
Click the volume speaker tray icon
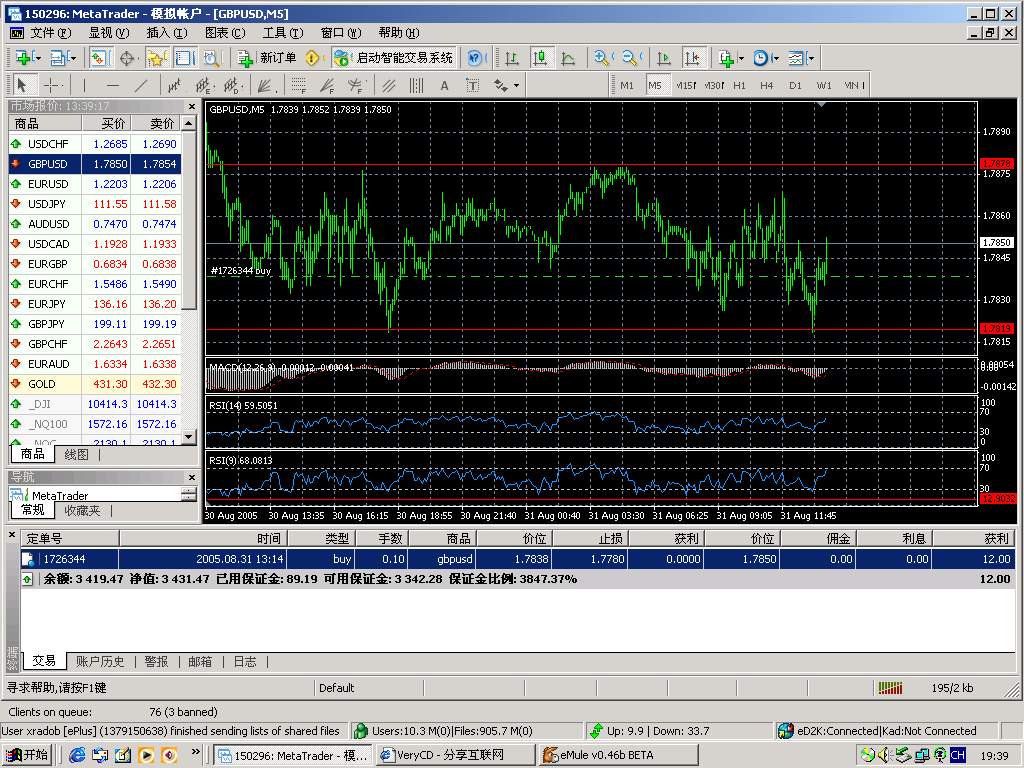885,756
